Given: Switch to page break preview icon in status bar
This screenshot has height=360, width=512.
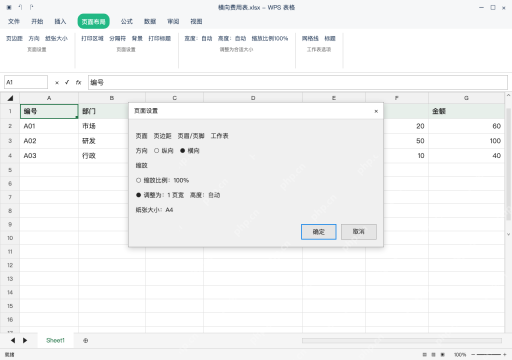Looking at the screenshot, I should click(x=443, y=355).
